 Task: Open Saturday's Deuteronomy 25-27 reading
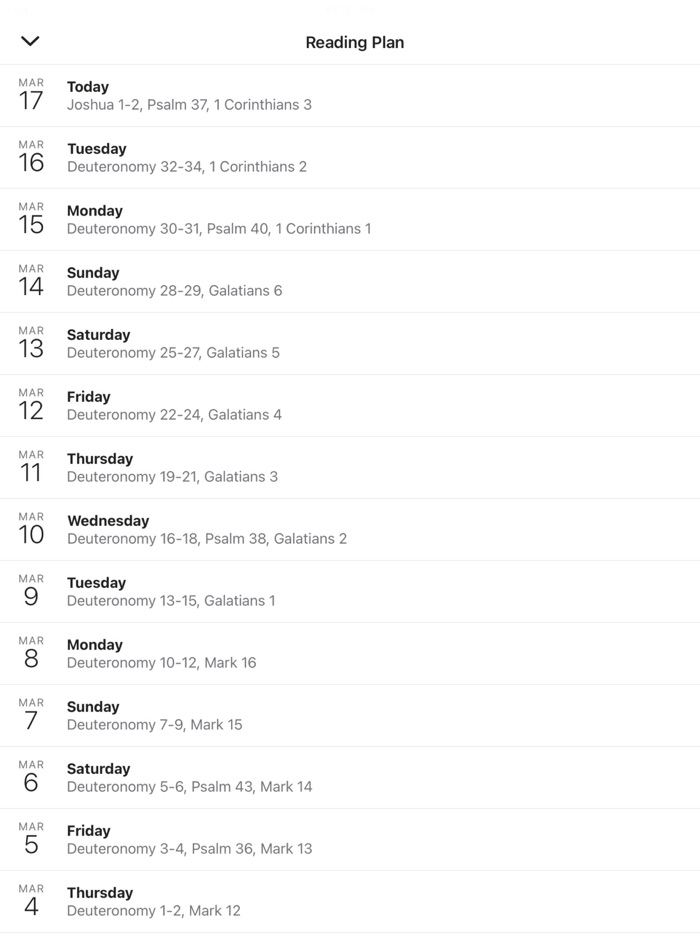173,344
